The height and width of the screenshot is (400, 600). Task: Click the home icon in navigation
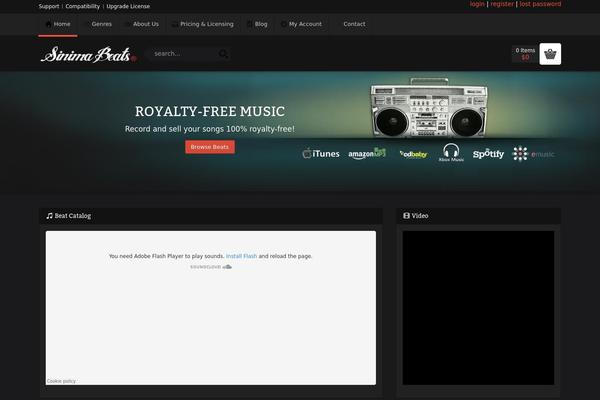[x=48, y=24]
